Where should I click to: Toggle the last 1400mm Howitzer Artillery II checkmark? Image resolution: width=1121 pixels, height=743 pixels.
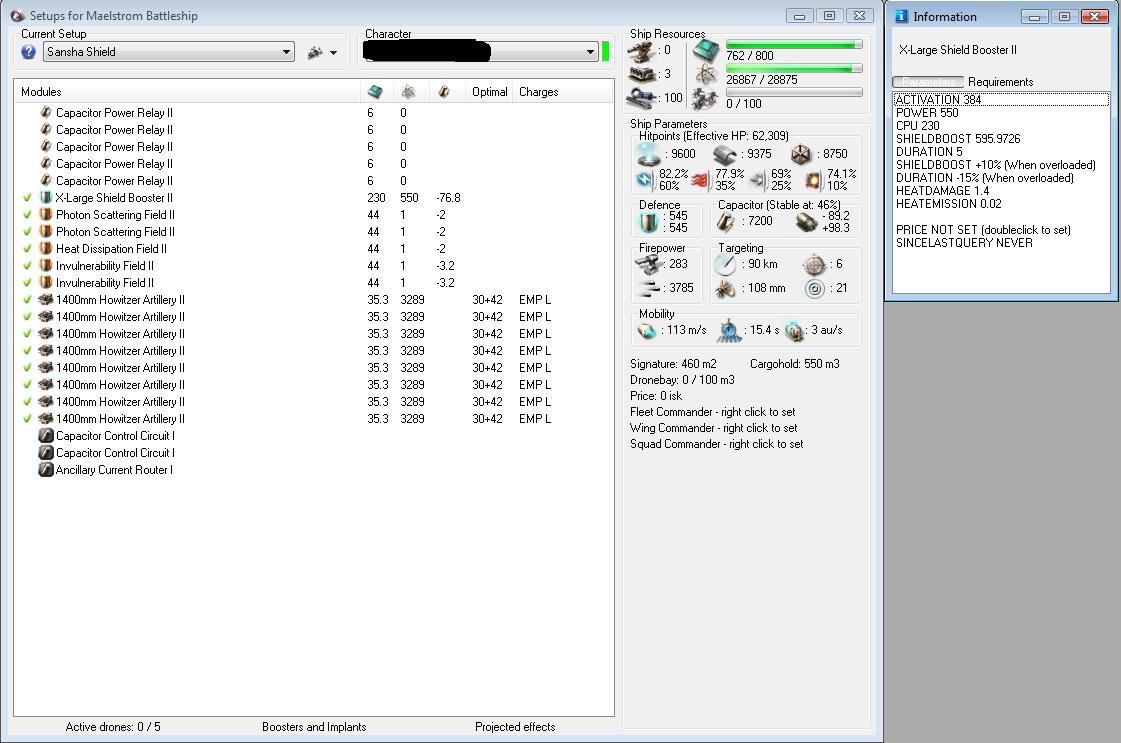click(x=27, y=419)
